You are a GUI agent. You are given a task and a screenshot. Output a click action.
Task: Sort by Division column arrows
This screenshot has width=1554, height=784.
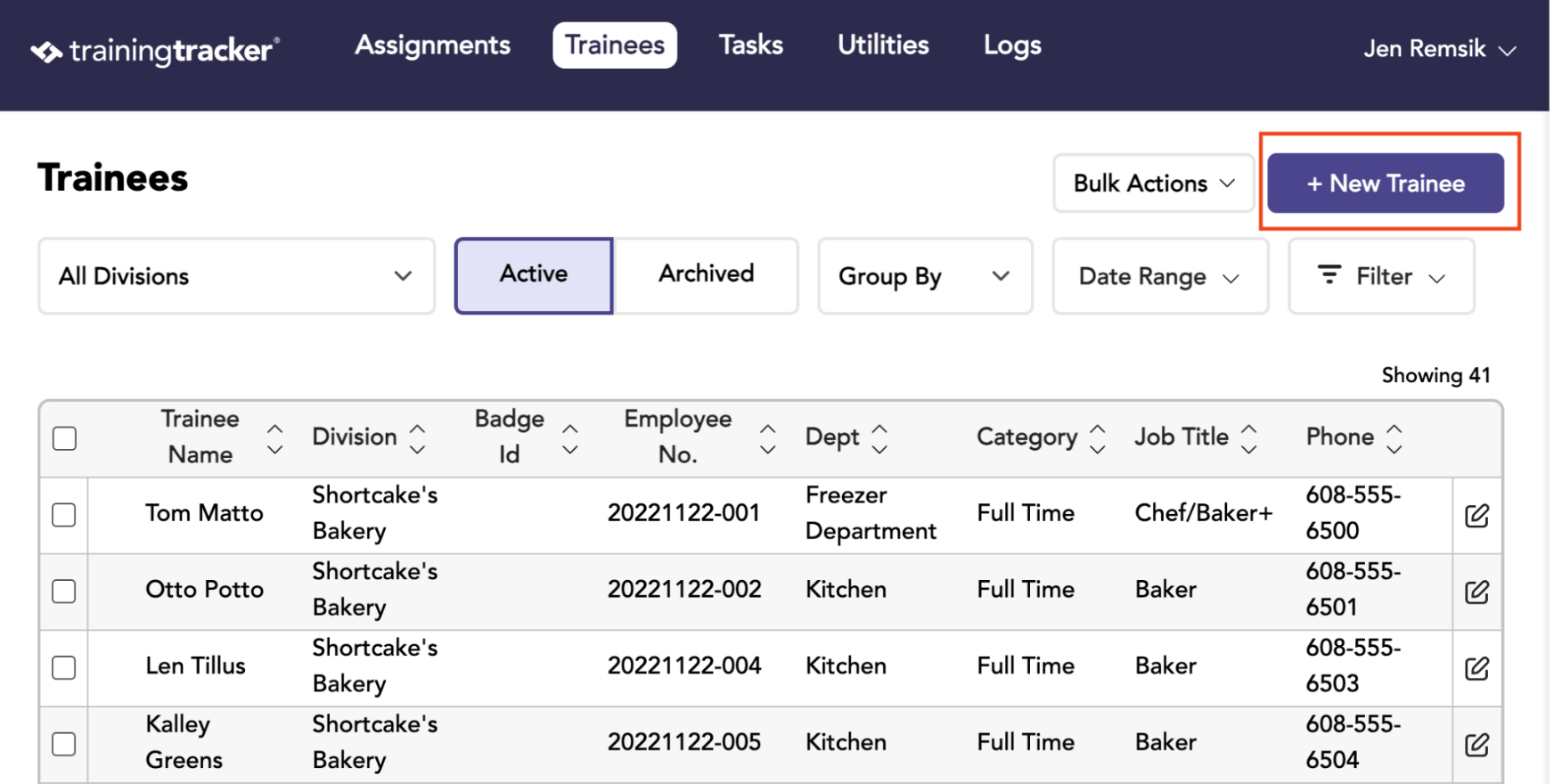[417, 439]
